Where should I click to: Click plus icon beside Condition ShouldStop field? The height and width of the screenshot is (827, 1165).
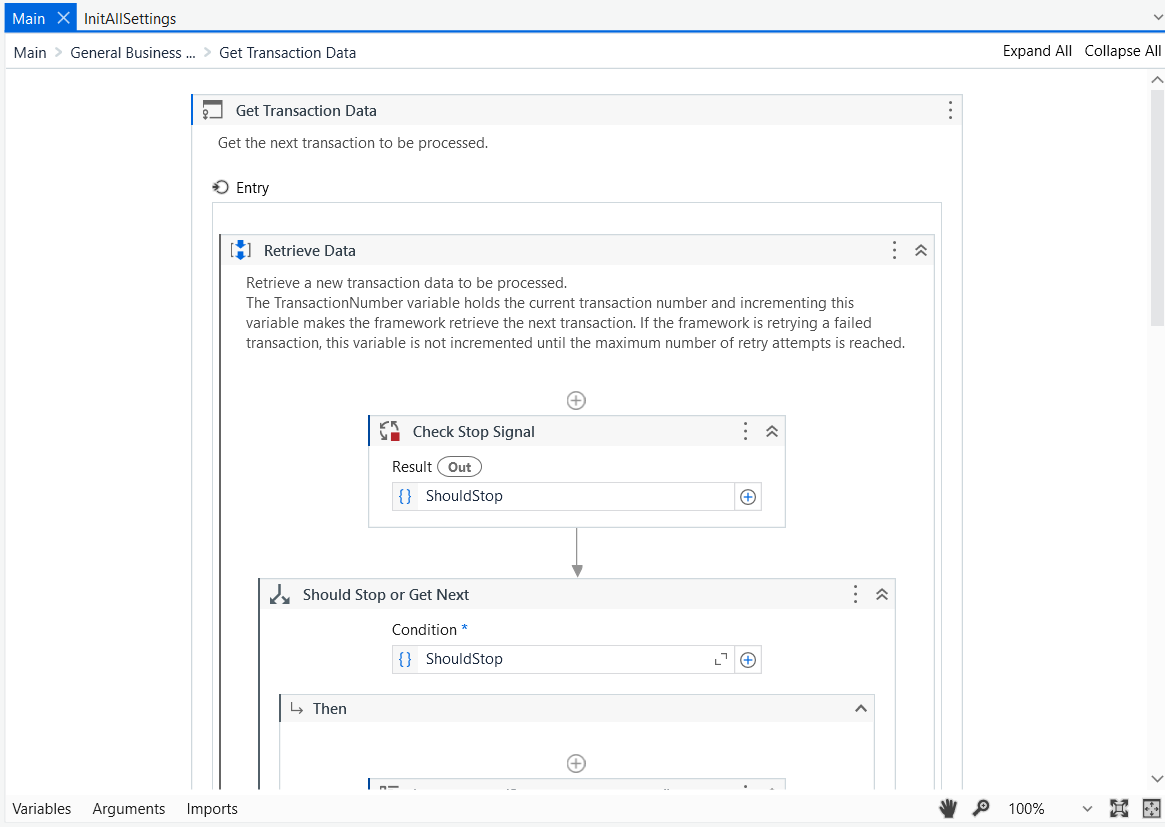tap(747, 659)
